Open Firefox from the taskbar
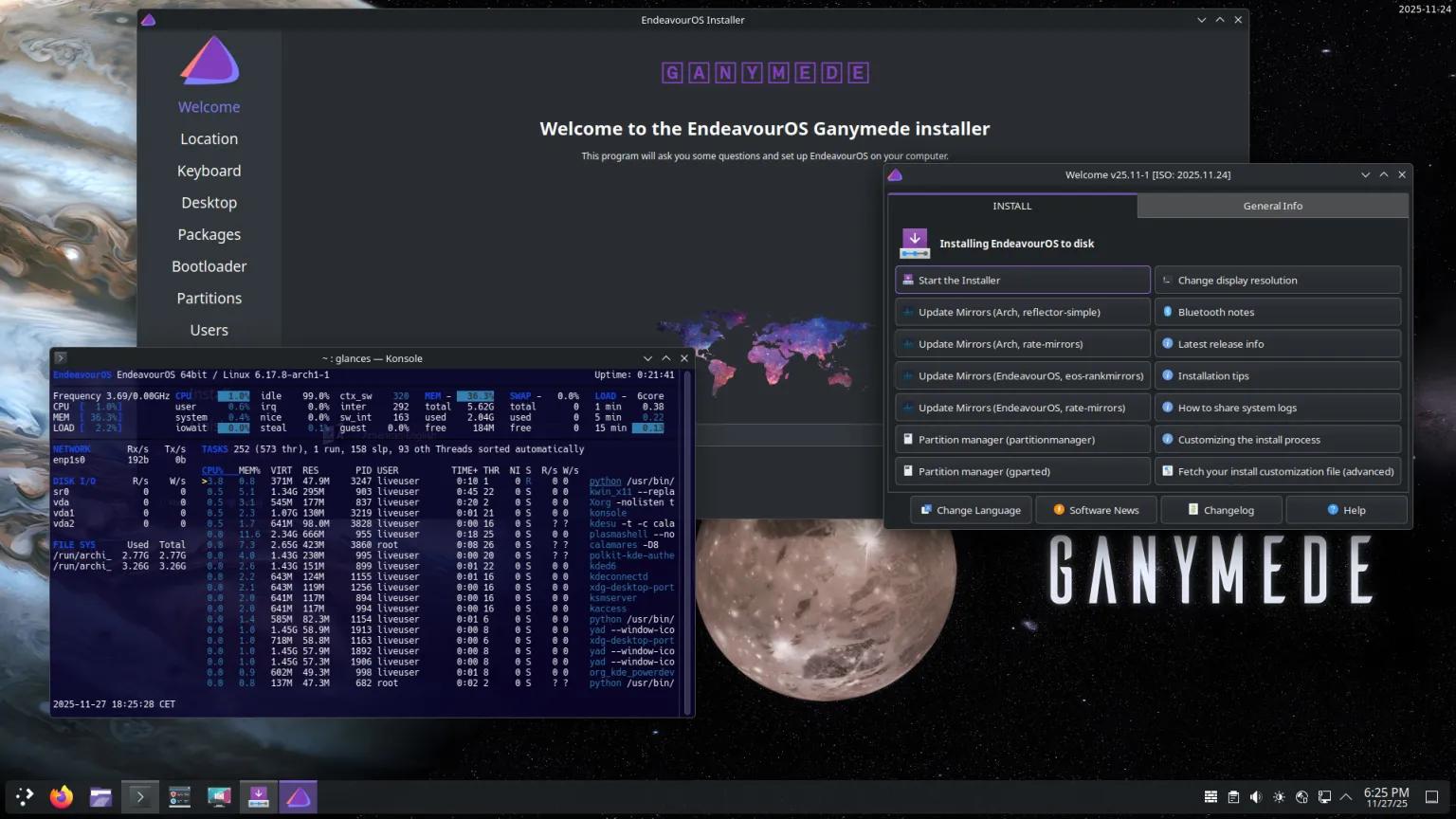The image size is (1456, 819). tap(61, 796)
